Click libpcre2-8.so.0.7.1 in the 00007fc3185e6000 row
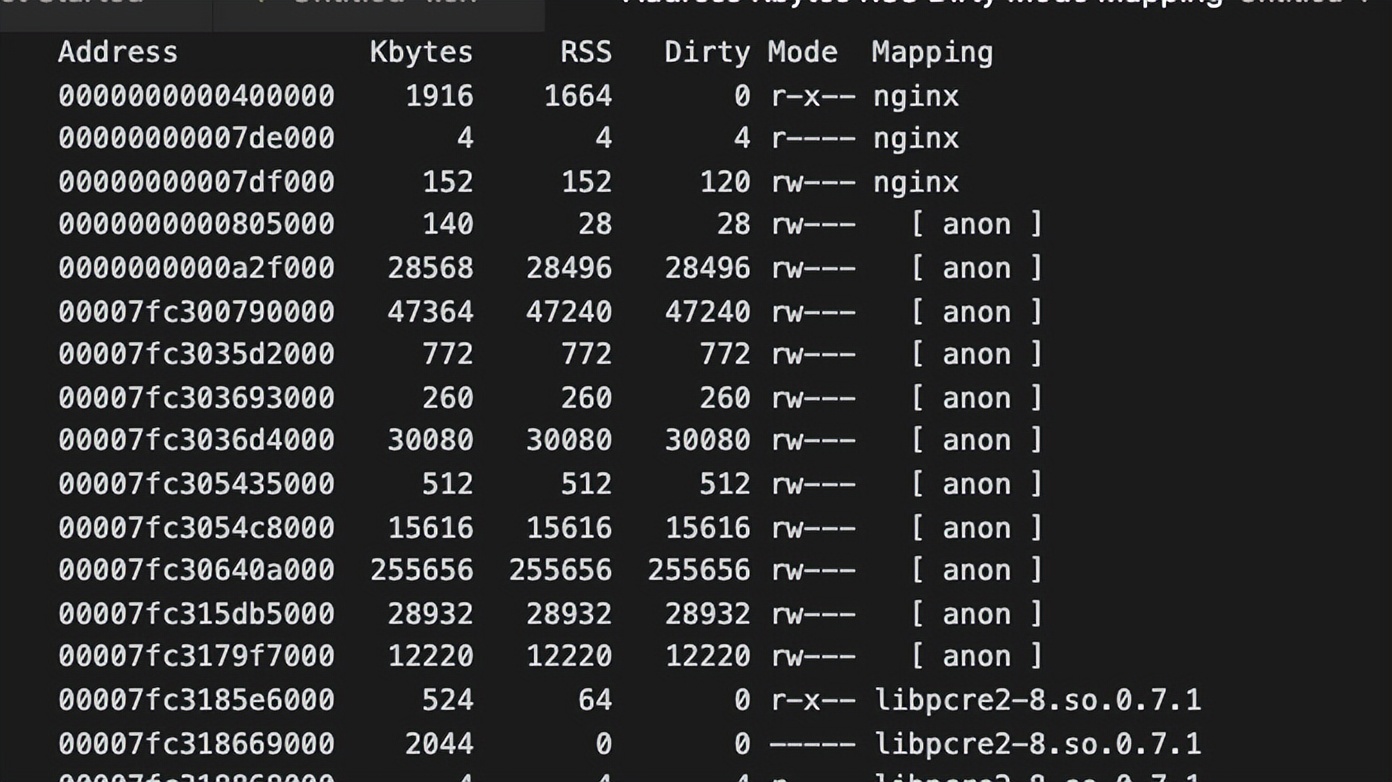Image resolution: width=1392 pixels, height=782 pixels. tap(1038, 700)
